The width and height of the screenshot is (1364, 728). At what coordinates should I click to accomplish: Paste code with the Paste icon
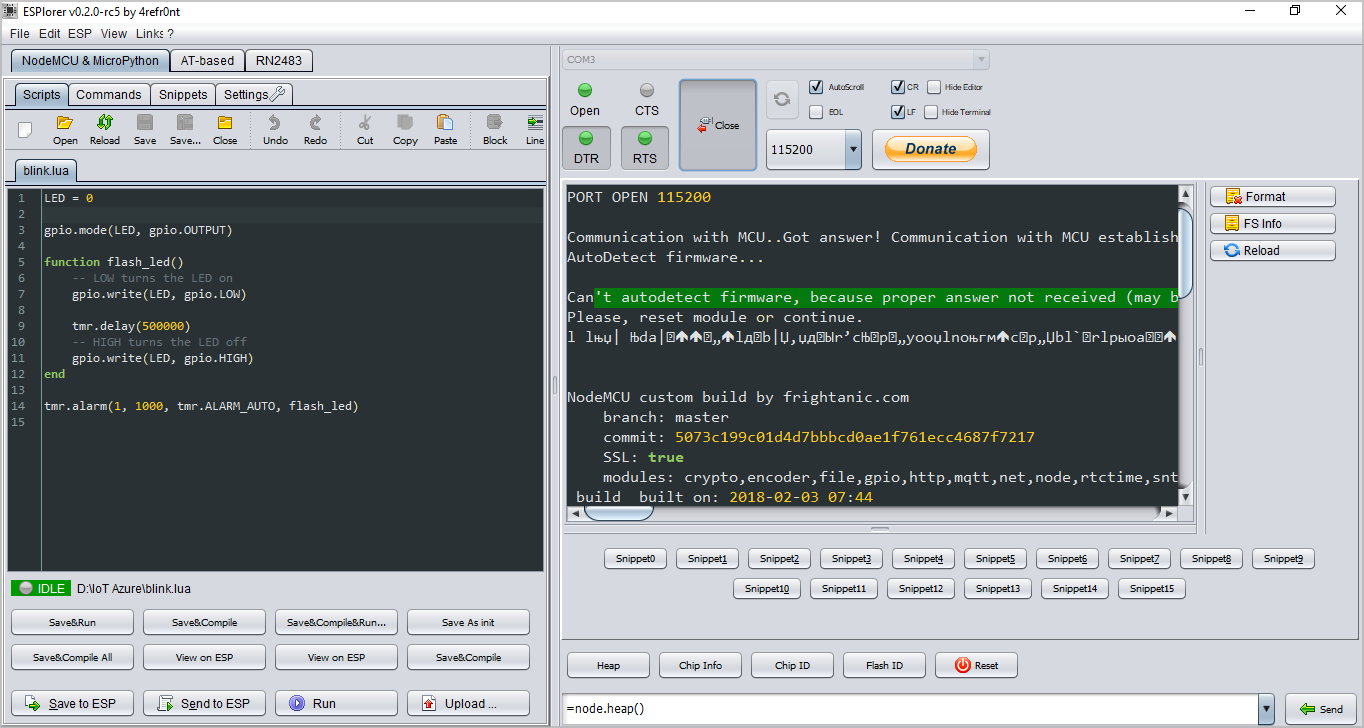[x=444, y=128]
